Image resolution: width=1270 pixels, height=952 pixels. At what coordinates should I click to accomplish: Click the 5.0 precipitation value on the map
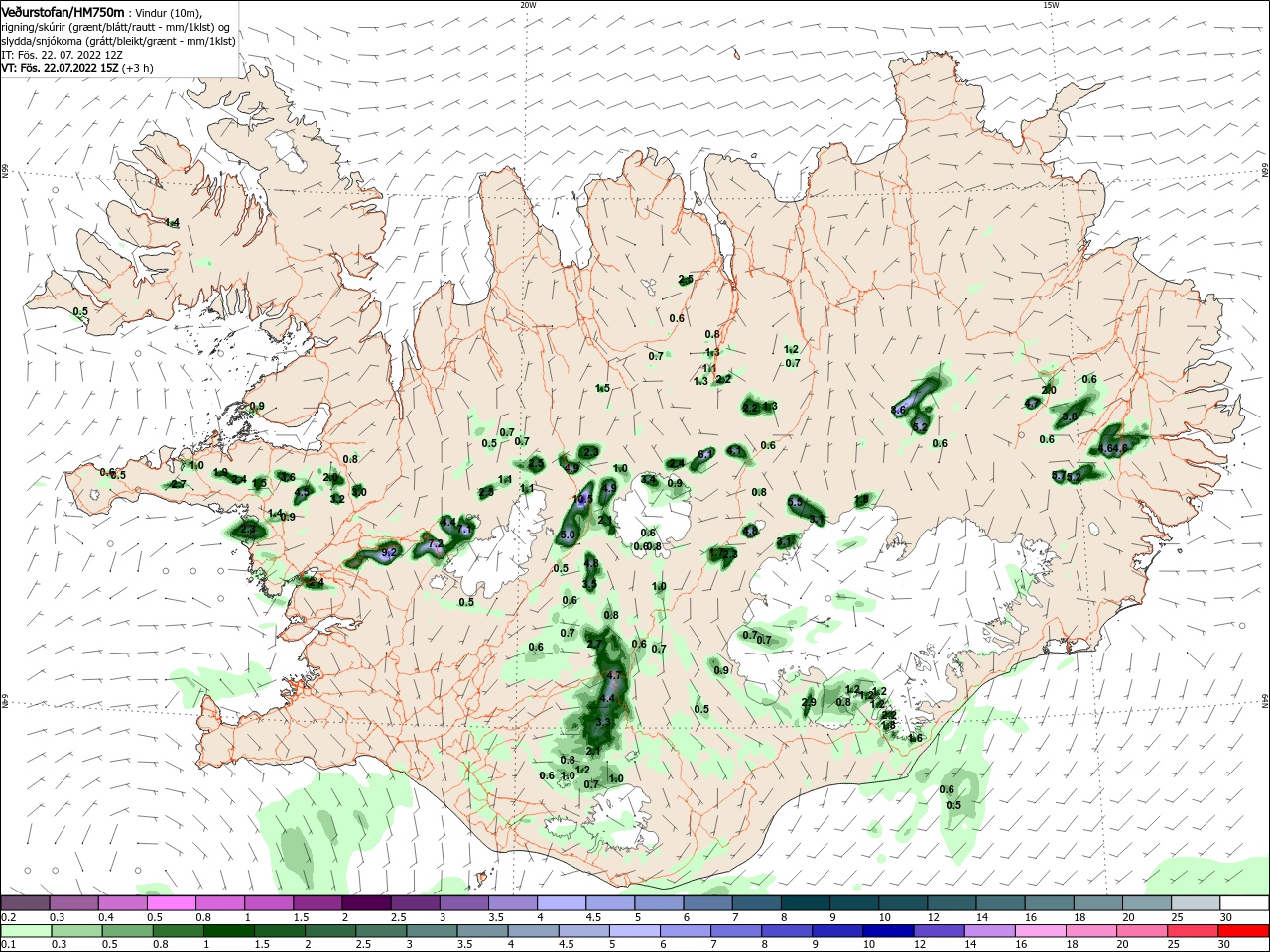[568, 535]
